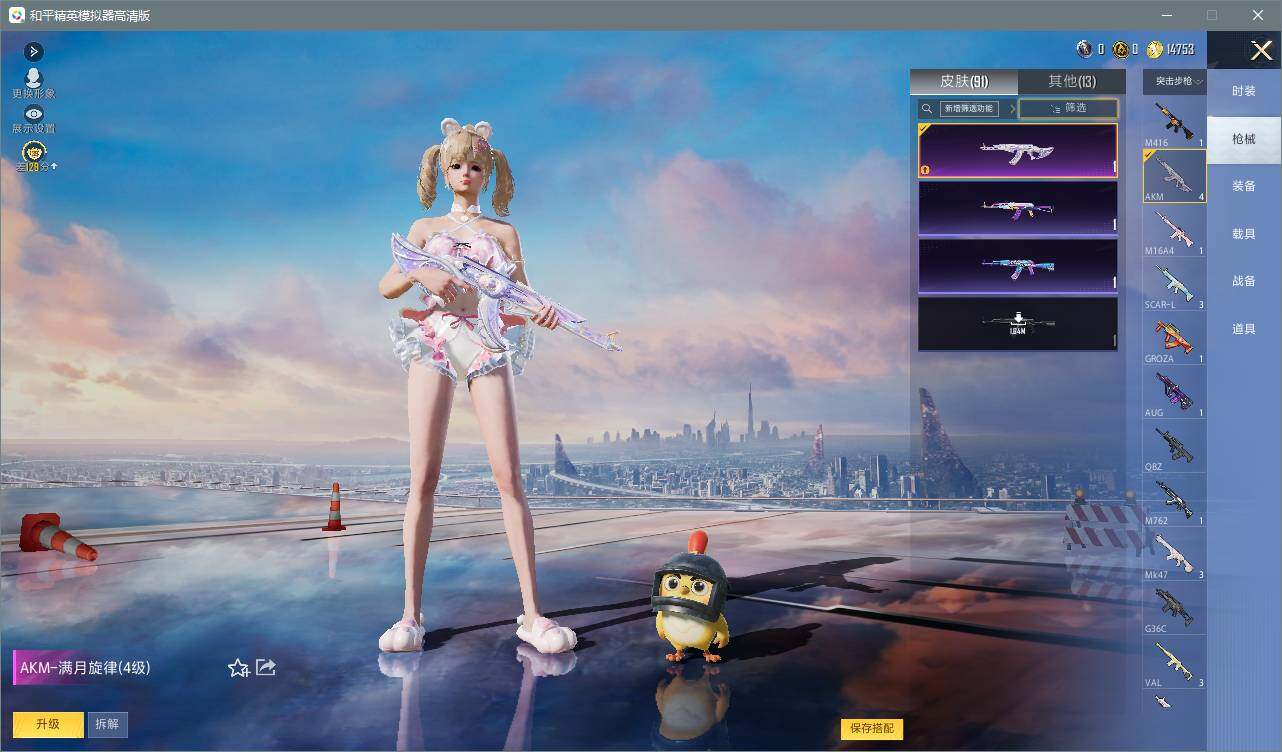Switch to the 其他(13) tab
The image size is (1282, 752).
pos(1071,82)
